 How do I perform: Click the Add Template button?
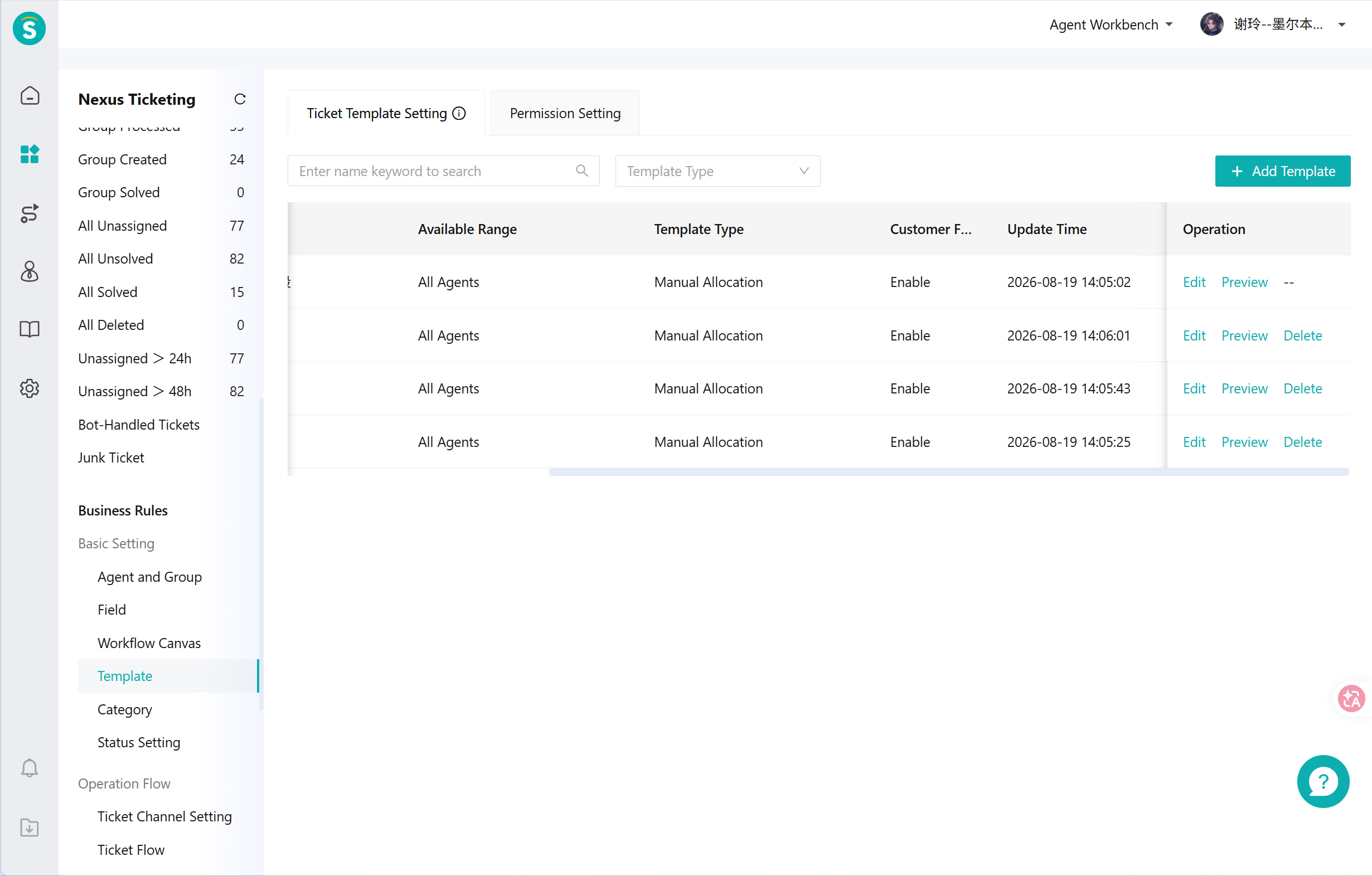pos(1283,171)
